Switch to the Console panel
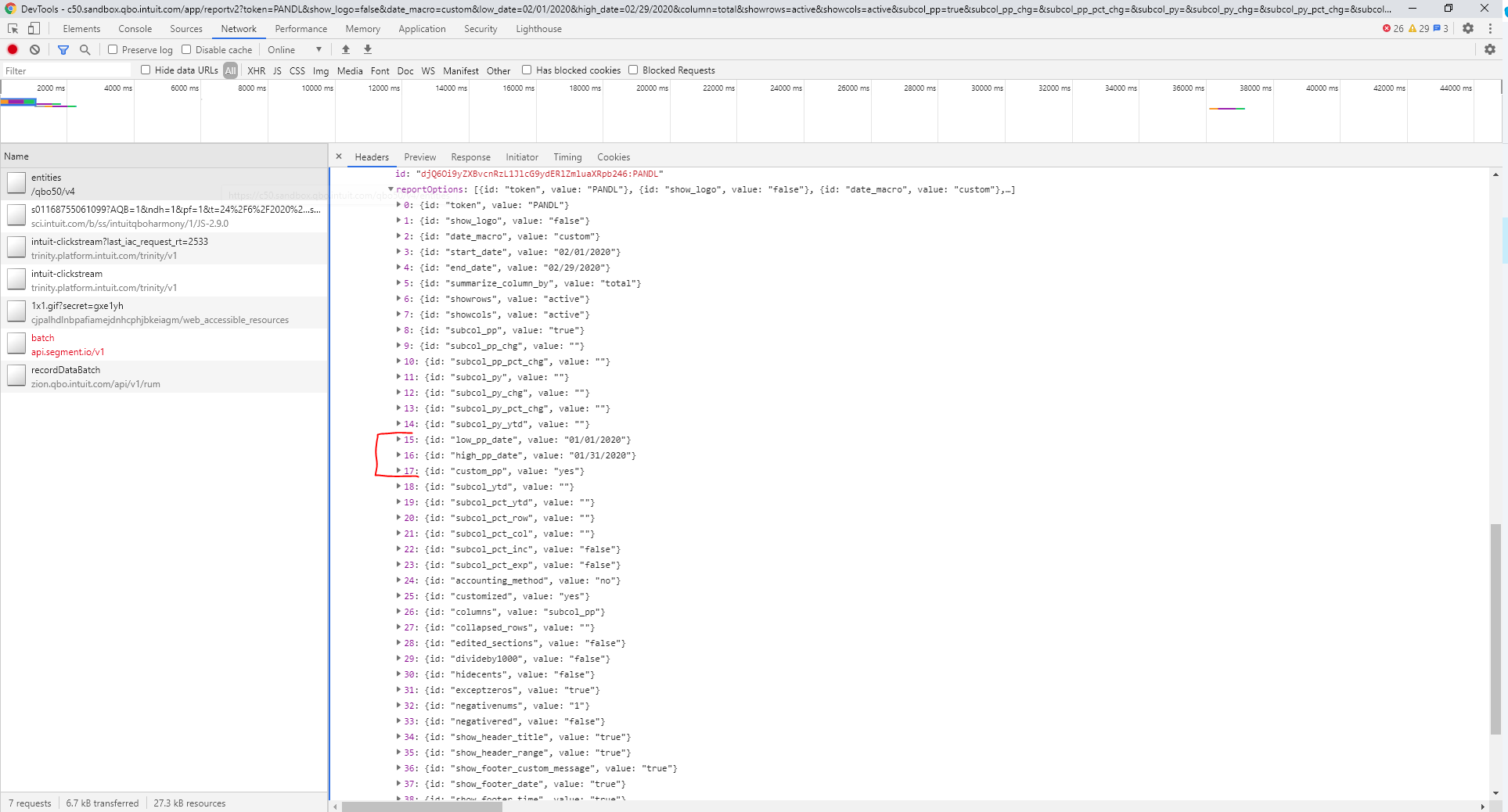1508x812 pixels. coord(135,28)
